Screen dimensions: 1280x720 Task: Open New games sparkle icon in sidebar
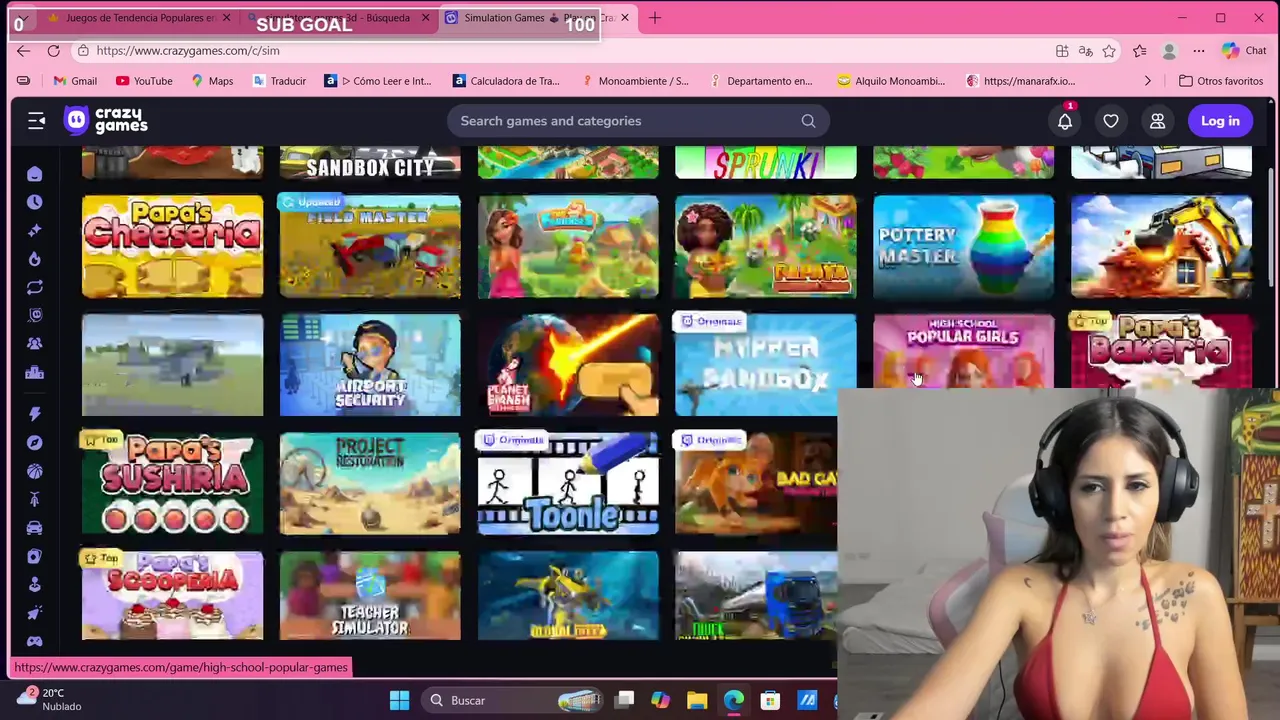coord(35,230)
